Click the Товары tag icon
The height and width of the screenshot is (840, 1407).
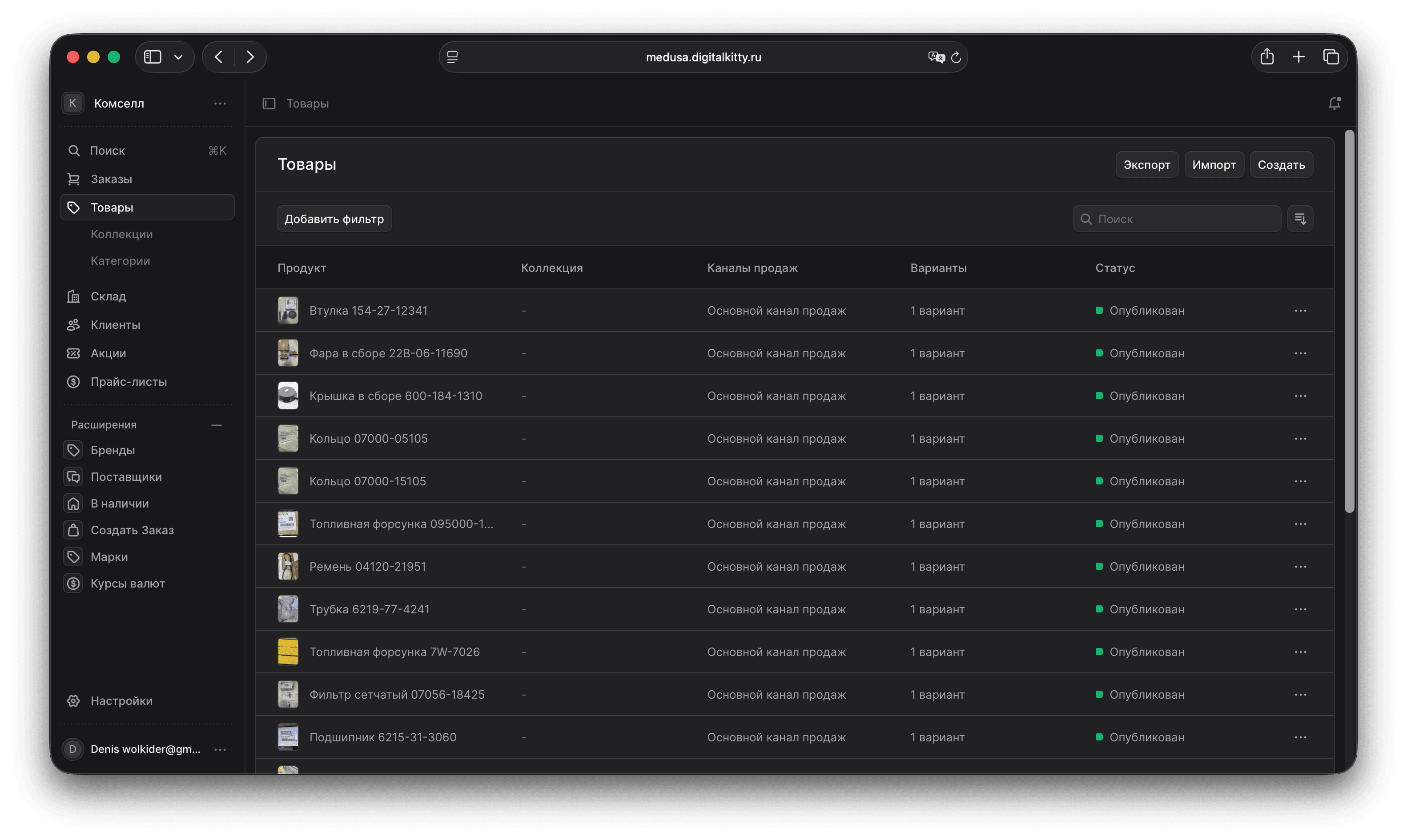pos(74,207)
